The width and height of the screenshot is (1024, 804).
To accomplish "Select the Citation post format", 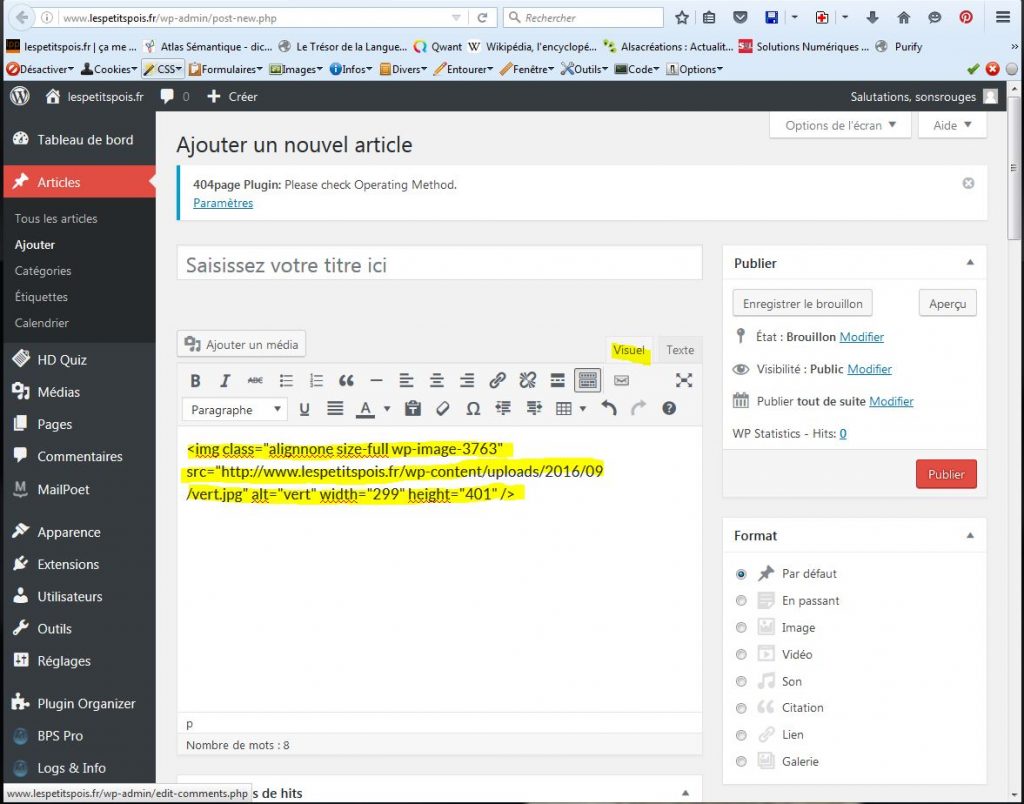I will click(741, 708).
